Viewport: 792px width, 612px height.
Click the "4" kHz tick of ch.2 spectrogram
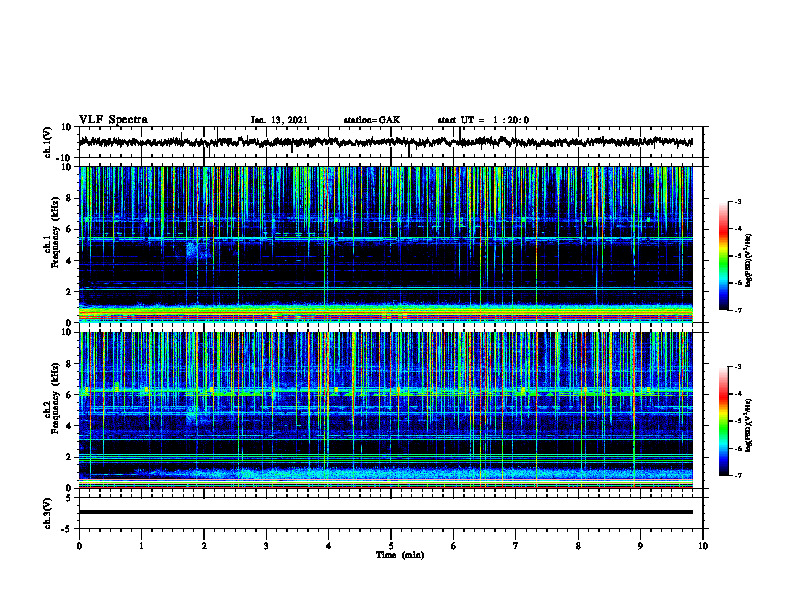pyautogui.click(x=70, y=426)
